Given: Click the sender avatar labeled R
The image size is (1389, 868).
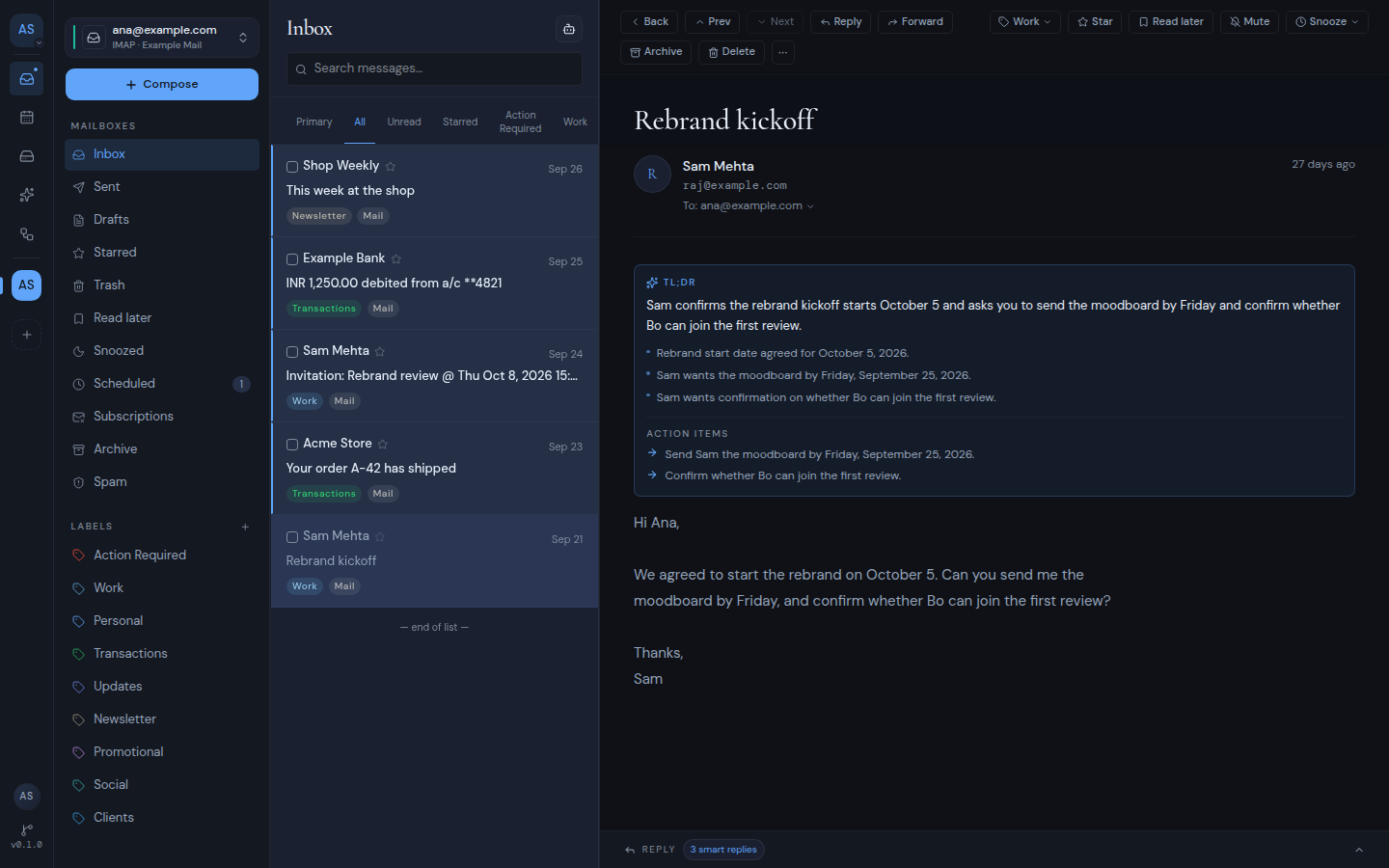Looking at the screenshot, I should (x=652, y=175).
